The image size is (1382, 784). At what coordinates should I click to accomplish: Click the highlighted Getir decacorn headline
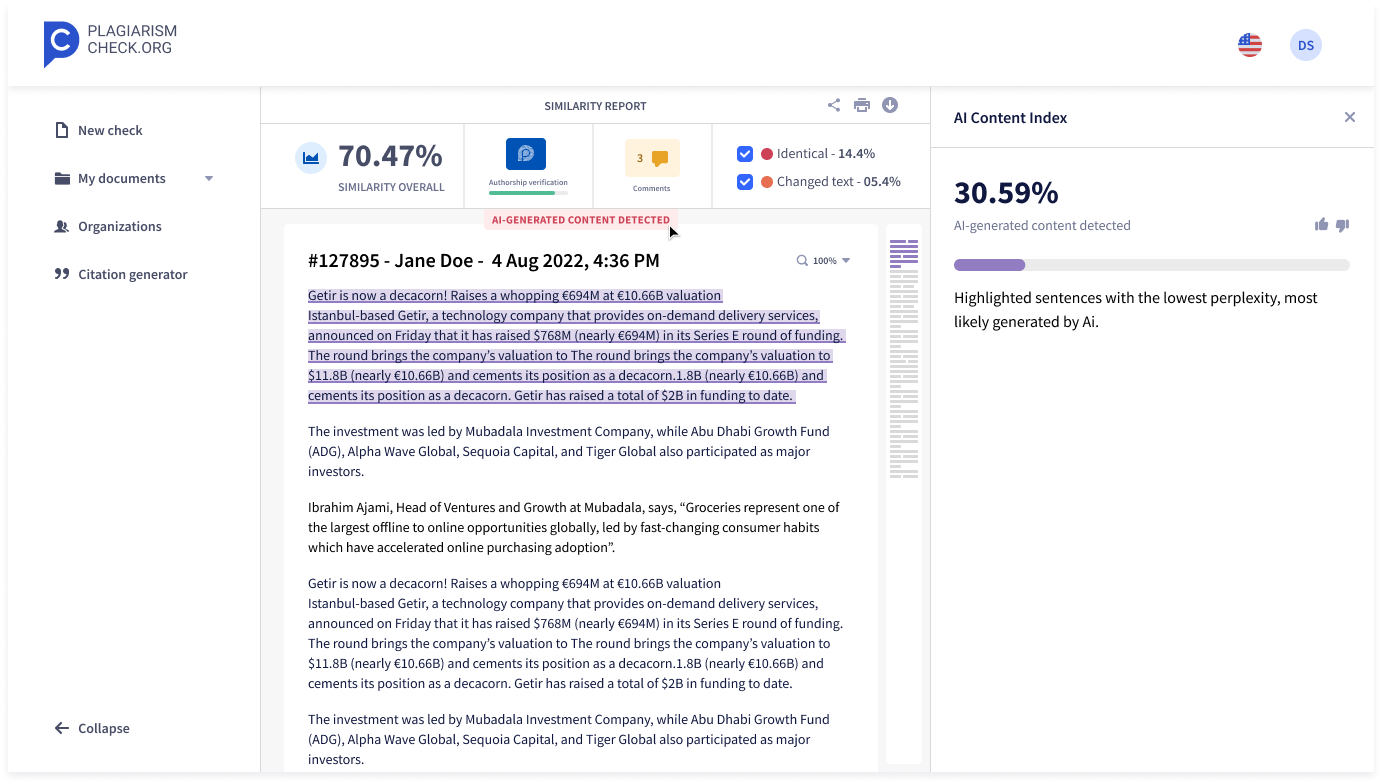[515, 295]
